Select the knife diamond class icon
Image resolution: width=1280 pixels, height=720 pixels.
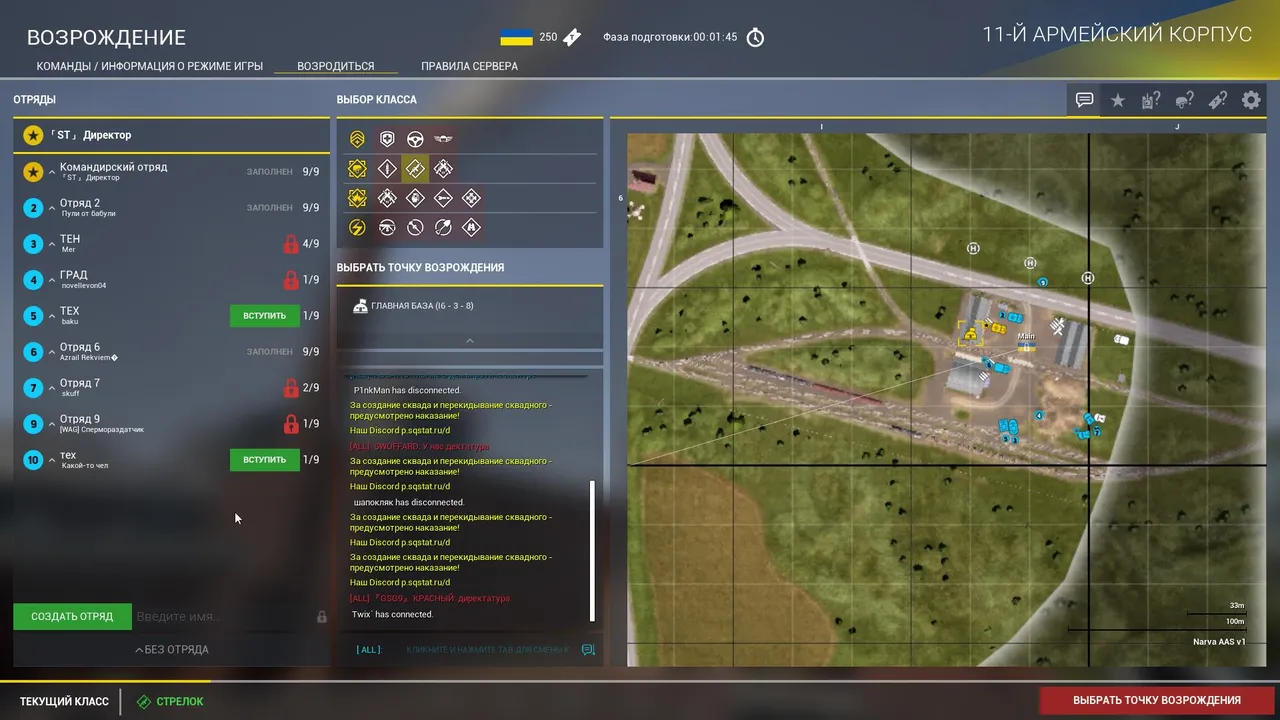[x=387, y=168]
